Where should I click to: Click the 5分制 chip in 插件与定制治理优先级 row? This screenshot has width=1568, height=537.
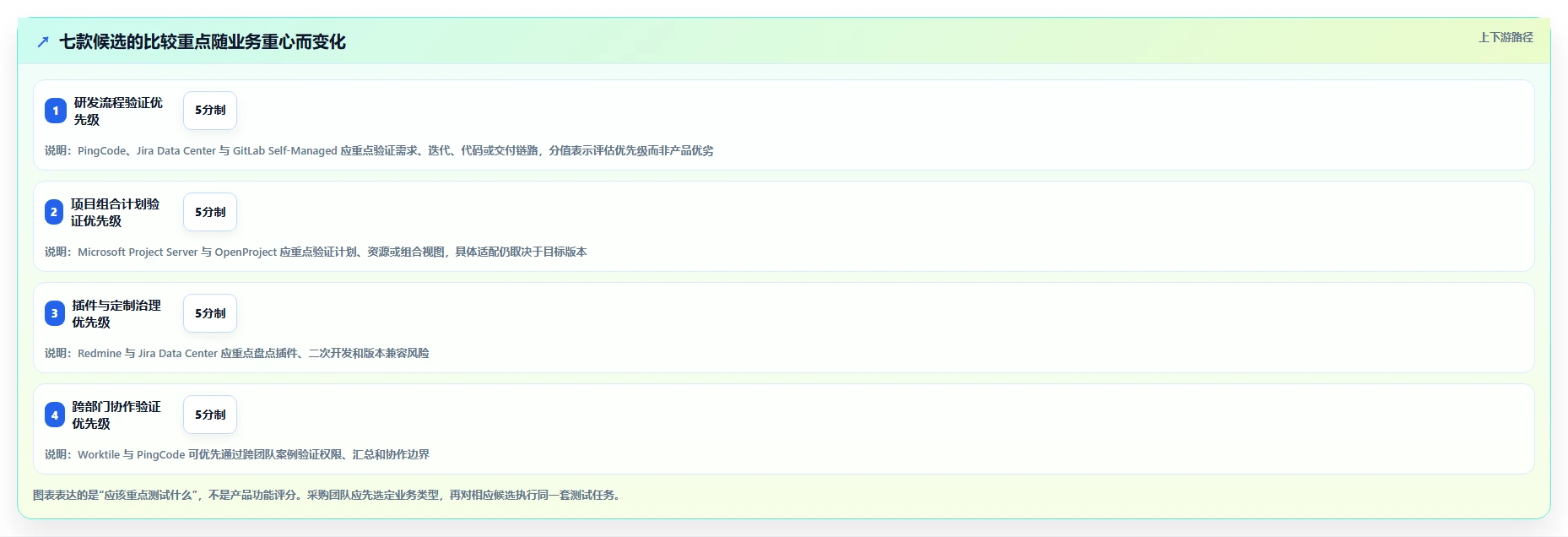click(x=210, y=313)
